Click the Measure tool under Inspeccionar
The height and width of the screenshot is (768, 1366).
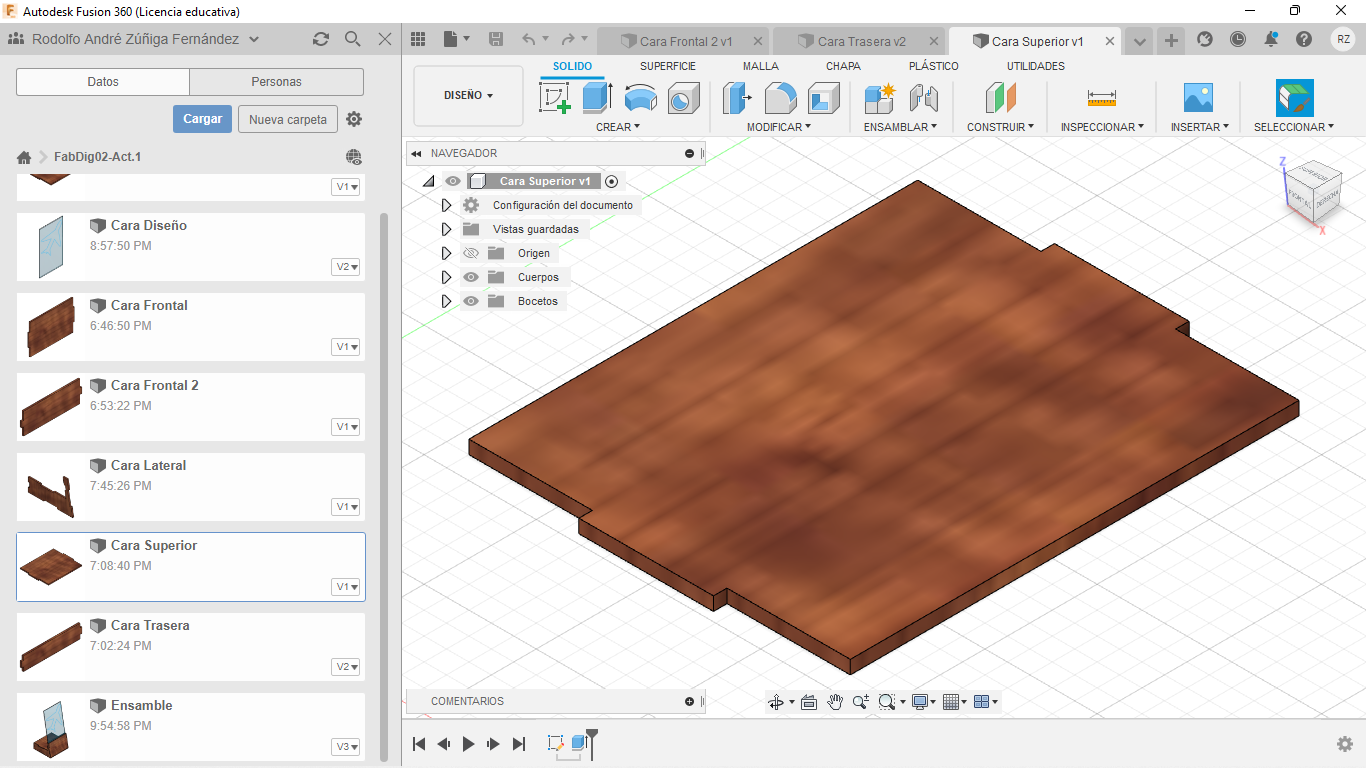1101,98
